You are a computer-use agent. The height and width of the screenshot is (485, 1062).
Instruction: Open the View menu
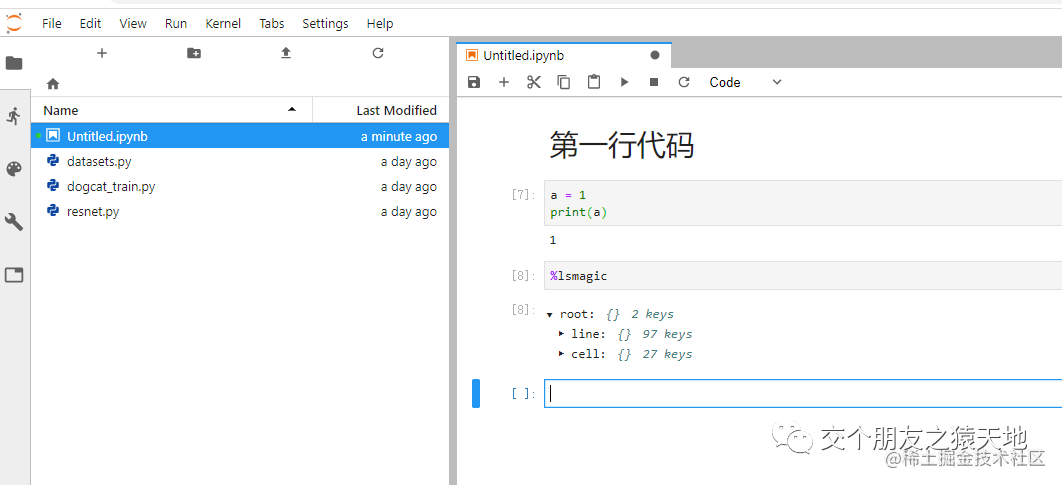point(133,23)
